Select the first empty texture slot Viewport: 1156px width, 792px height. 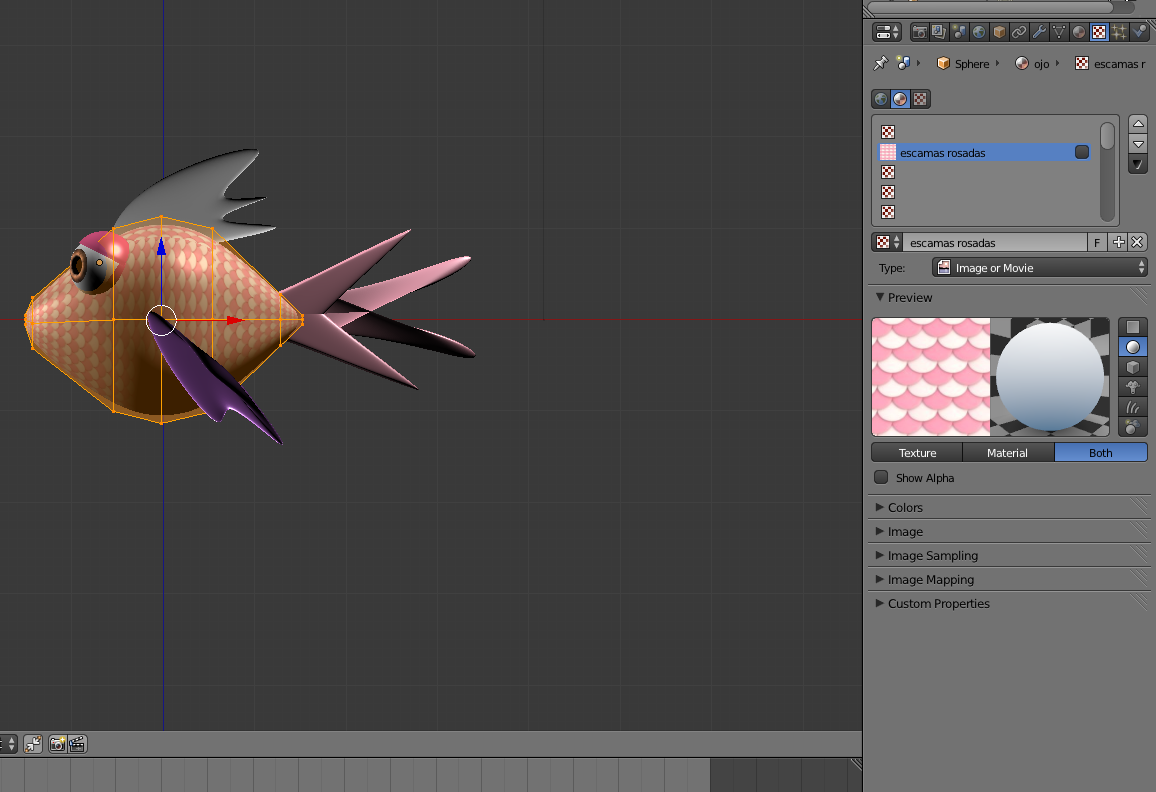[984, 132]
